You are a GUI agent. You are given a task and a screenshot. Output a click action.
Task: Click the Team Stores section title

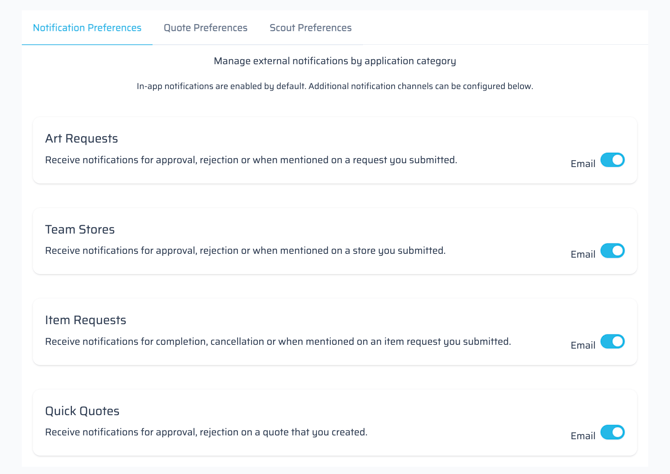pyautogui.click(x=80, y=230)
